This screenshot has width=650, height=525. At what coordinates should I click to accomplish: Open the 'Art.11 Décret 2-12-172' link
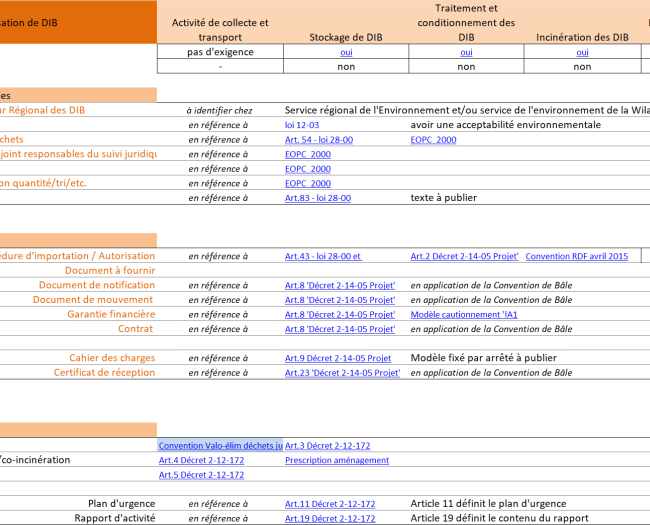click(330, 504)
